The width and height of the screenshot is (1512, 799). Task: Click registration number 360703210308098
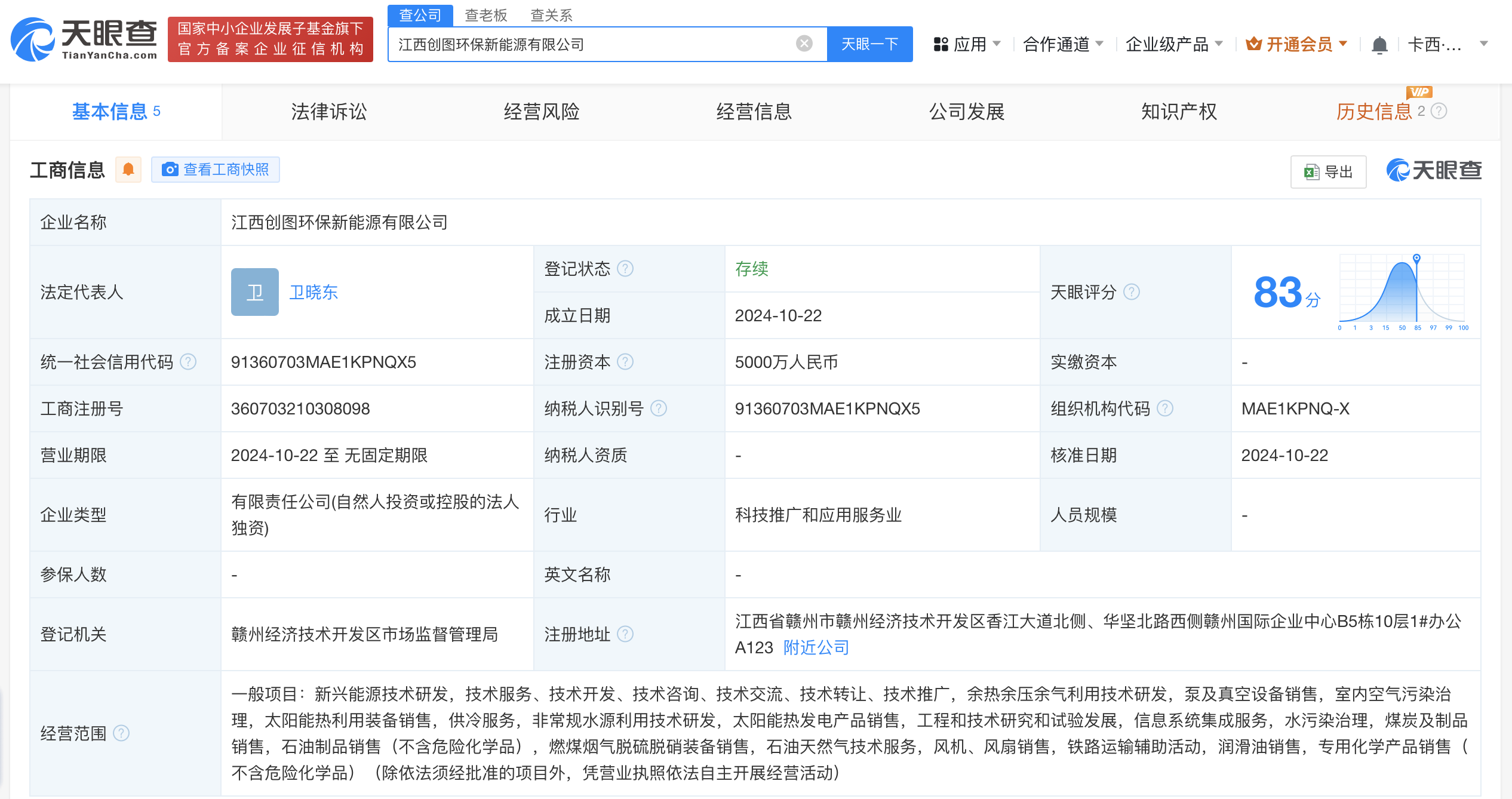tap(300, 408)
